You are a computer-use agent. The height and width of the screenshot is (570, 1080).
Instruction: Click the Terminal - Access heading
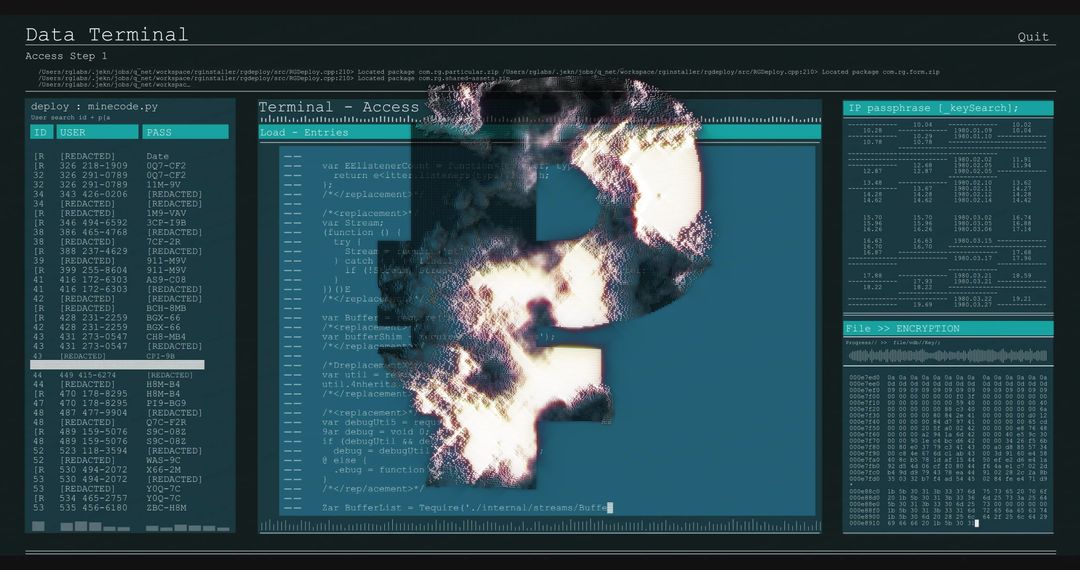[339, 107]
